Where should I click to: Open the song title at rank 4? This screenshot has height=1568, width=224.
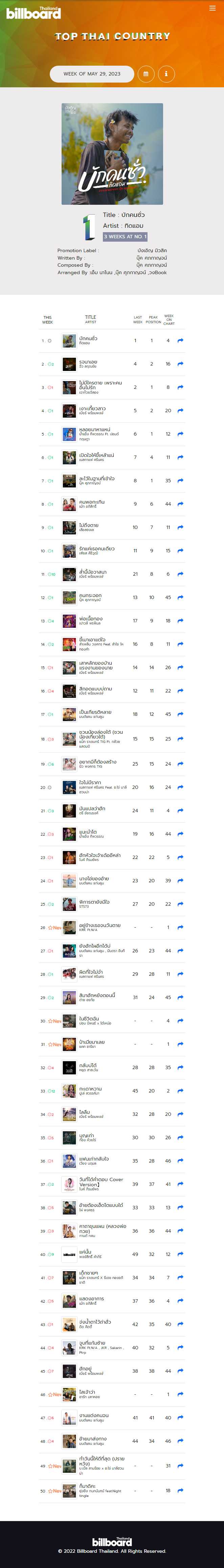[92, 408]
